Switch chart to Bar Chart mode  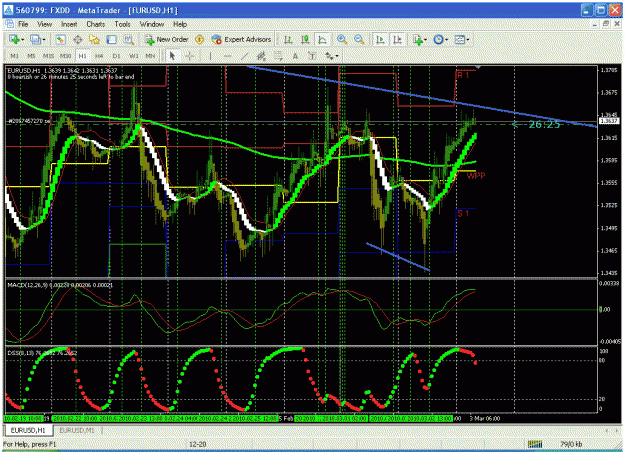288,39
